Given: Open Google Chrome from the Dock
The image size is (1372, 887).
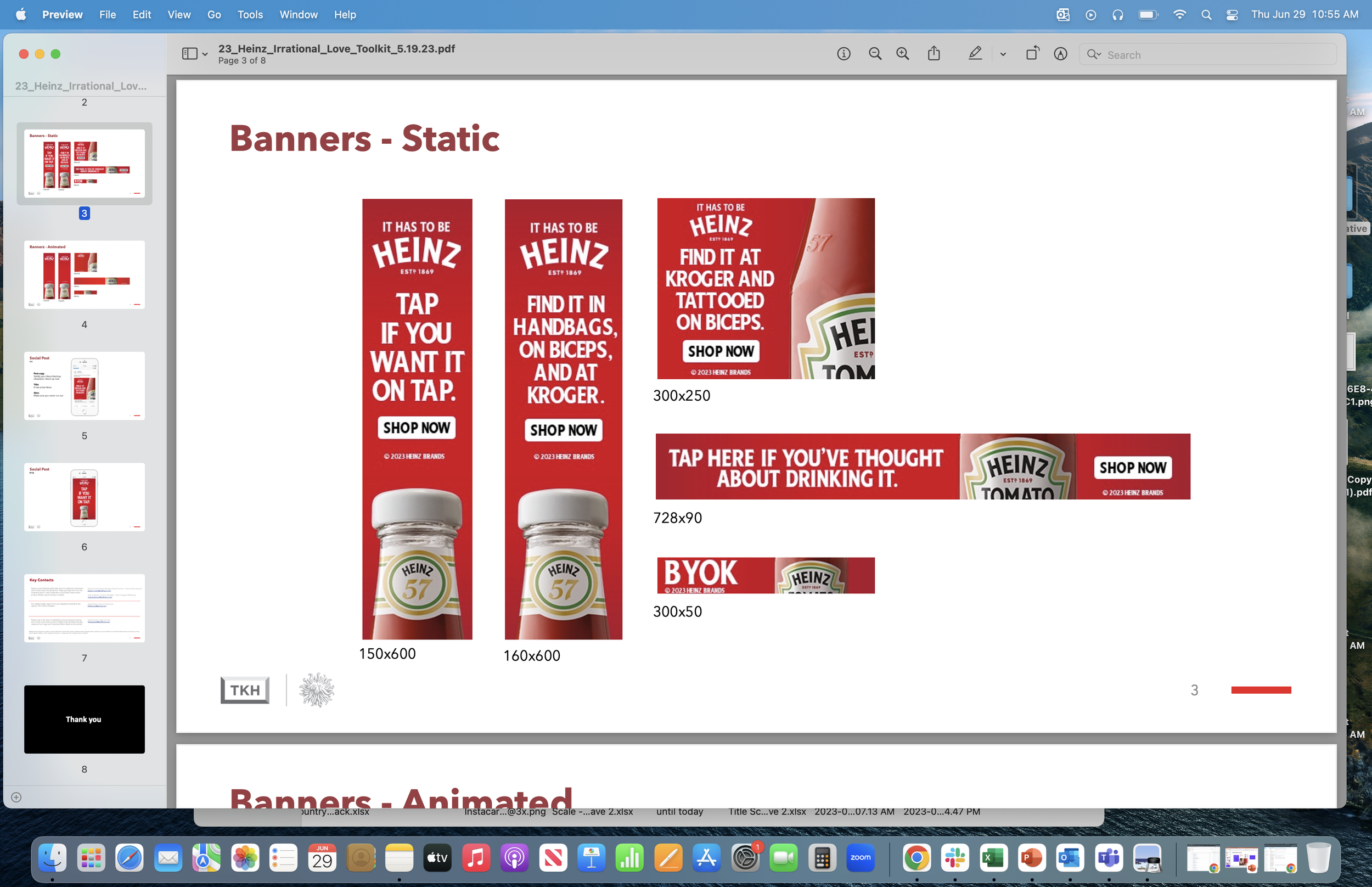Looking at the screenshot, I should (x=916, y=858).
